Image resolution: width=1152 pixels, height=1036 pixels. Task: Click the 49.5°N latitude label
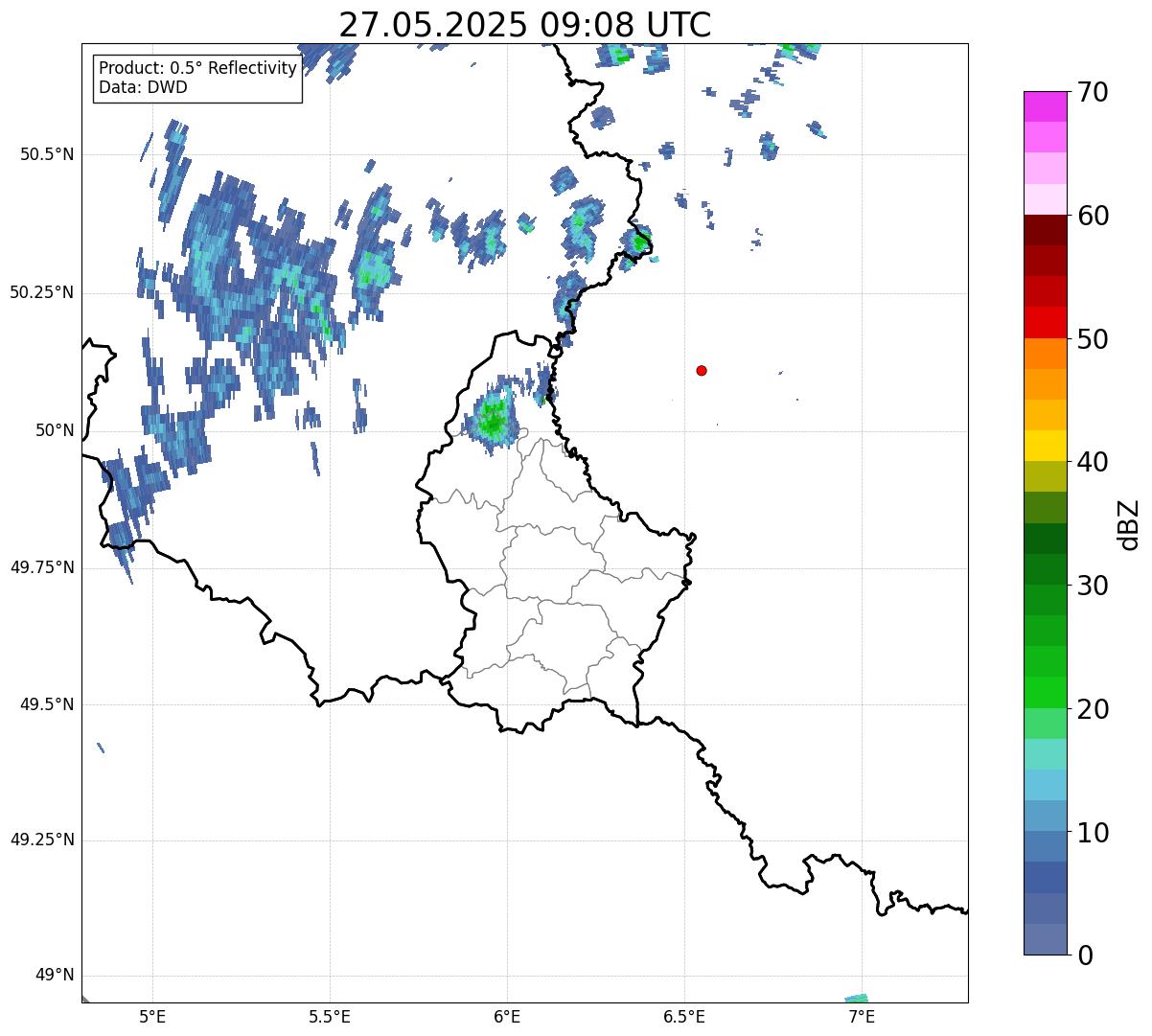tap(47, 704)
